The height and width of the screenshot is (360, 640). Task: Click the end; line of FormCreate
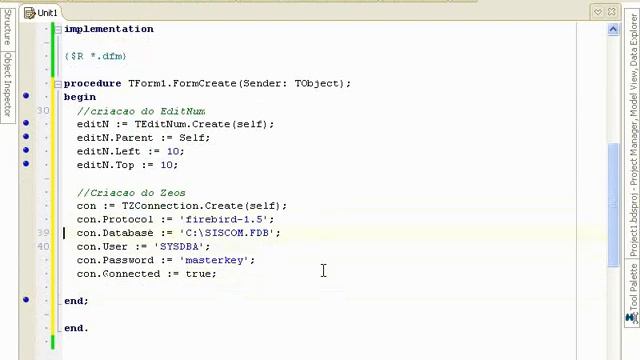pos(76,301)
